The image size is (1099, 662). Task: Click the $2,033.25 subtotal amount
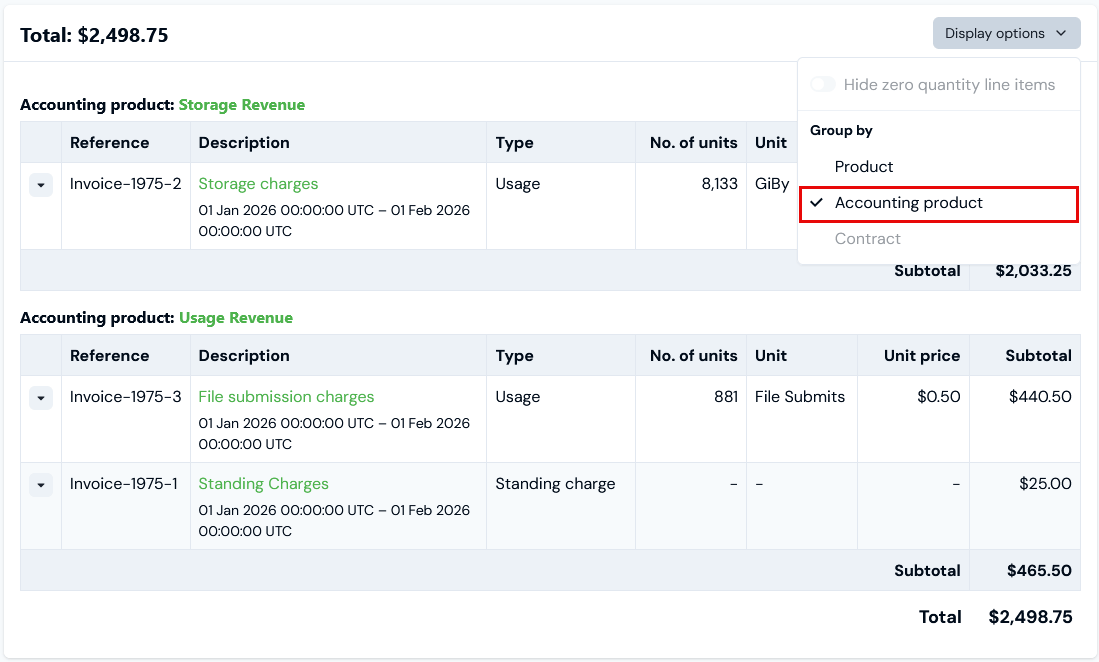pyautogui.click(x=1033, y=271)
